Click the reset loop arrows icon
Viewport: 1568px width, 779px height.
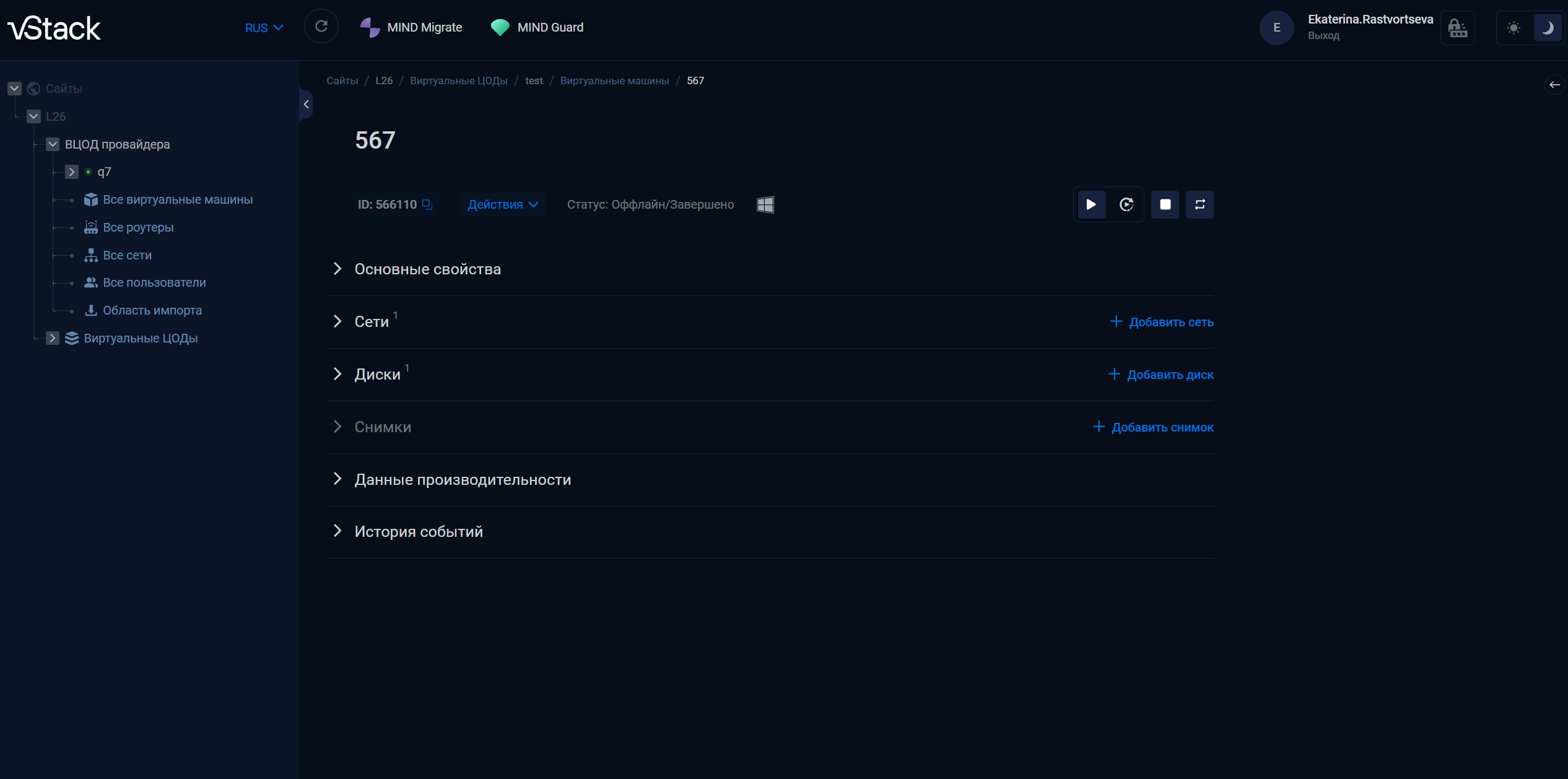pos(1200,204)
